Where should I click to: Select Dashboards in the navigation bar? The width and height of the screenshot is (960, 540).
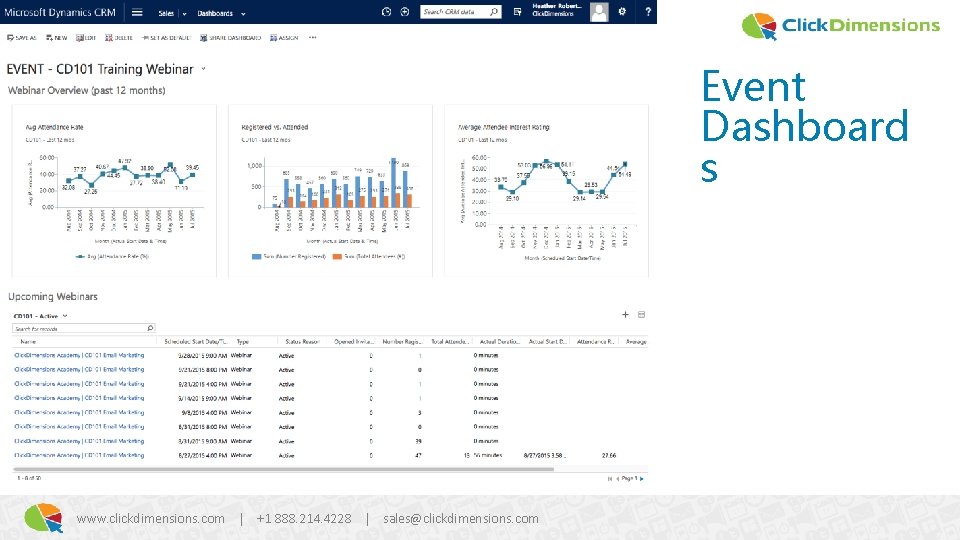(x=215, y=13)
